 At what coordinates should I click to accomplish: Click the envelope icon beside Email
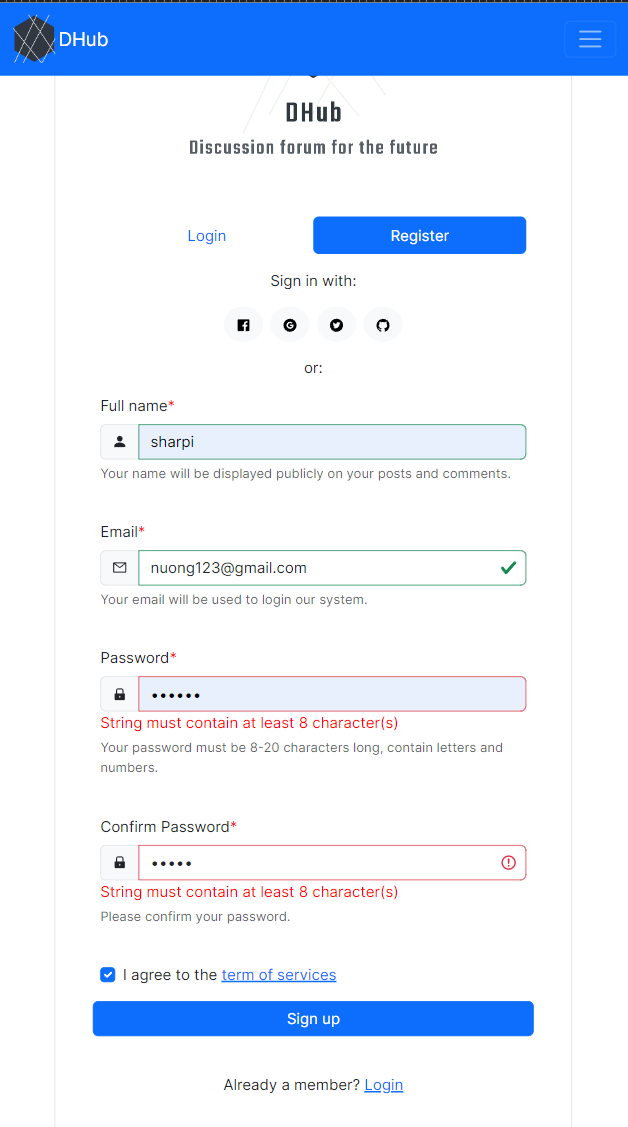pos(120,568)
